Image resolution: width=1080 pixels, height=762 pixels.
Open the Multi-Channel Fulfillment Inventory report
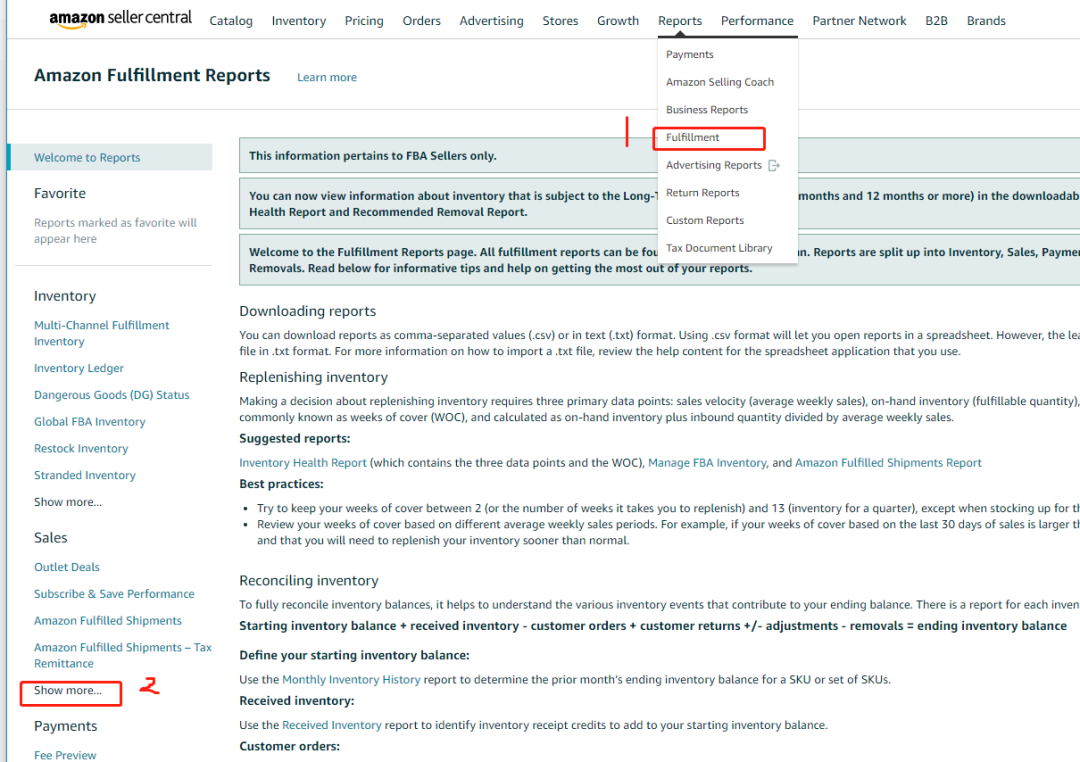(101, 333)
